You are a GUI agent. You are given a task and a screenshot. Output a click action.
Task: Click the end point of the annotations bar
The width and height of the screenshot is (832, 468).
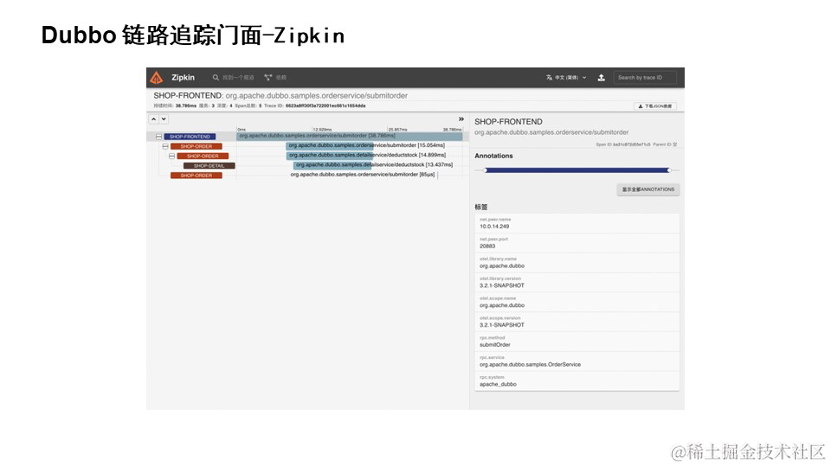(x=669, y=170)
